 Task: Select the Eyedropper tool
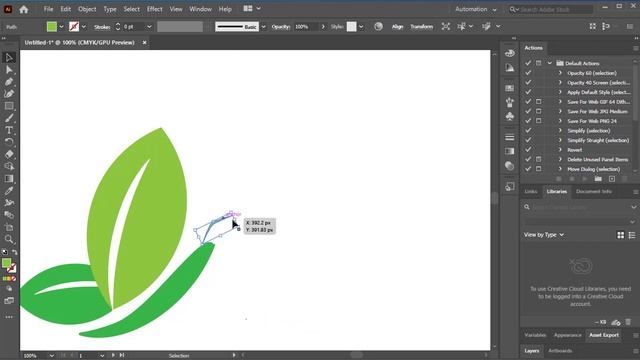[9, 191]
